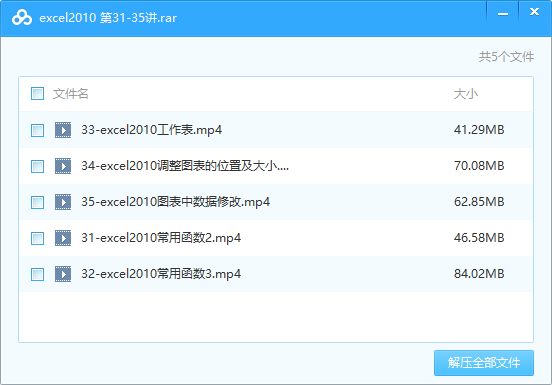
Task: Select file name 35-excel2010图表中数据修改.mp4
Action: 176,202
